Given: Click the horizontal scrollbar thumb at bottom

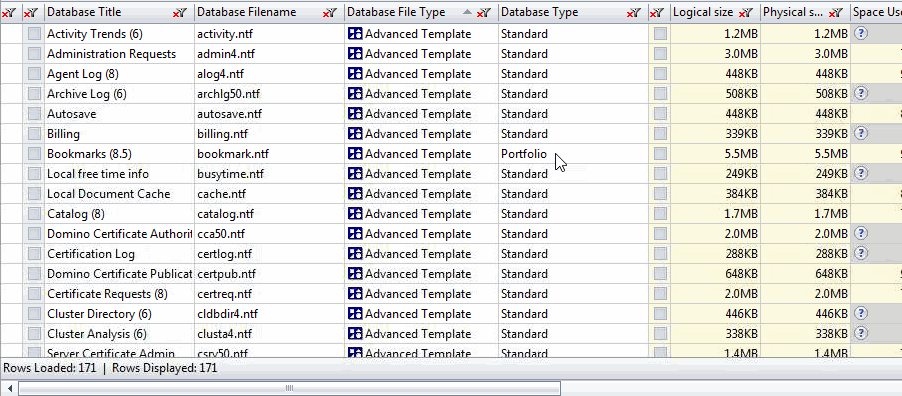Looking at the screenshot, I should (289, 388).
